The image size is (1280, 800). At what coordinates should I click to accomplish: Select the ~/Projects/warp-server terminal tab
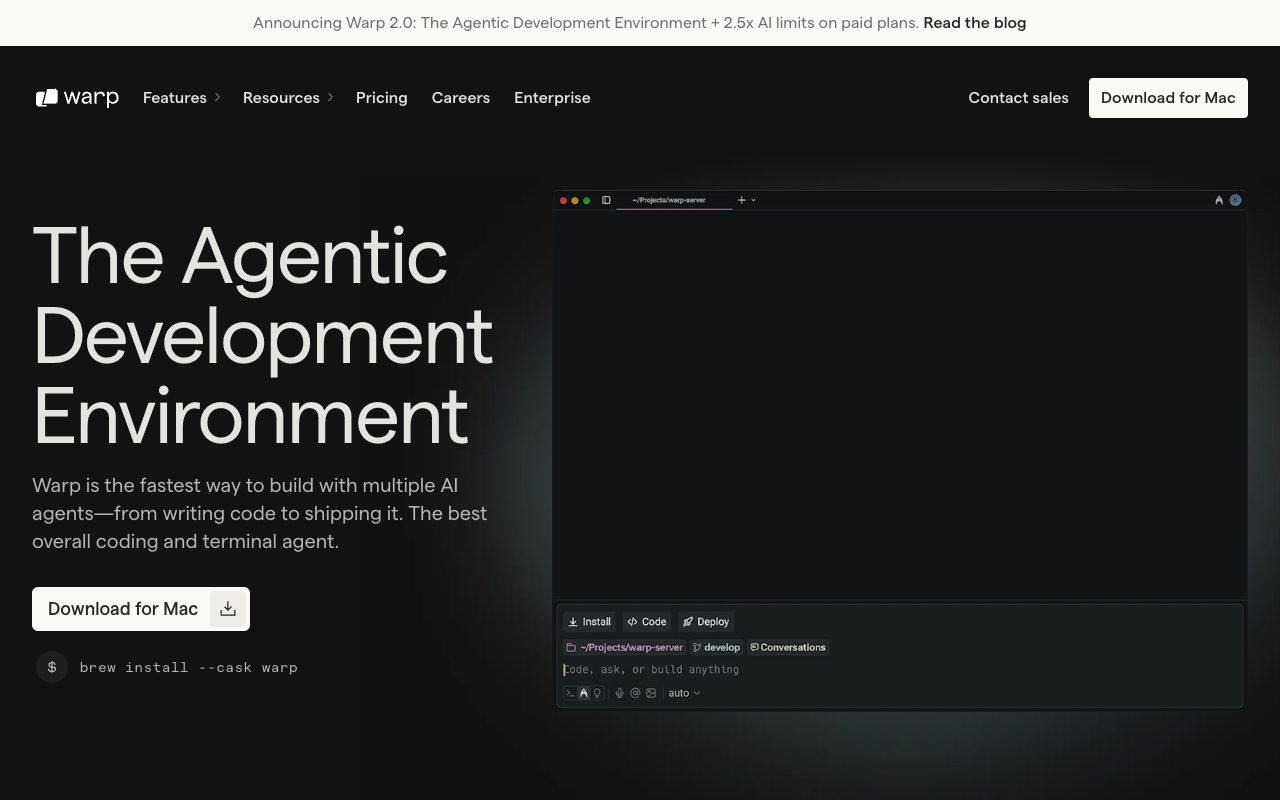[x=667, y=200]
